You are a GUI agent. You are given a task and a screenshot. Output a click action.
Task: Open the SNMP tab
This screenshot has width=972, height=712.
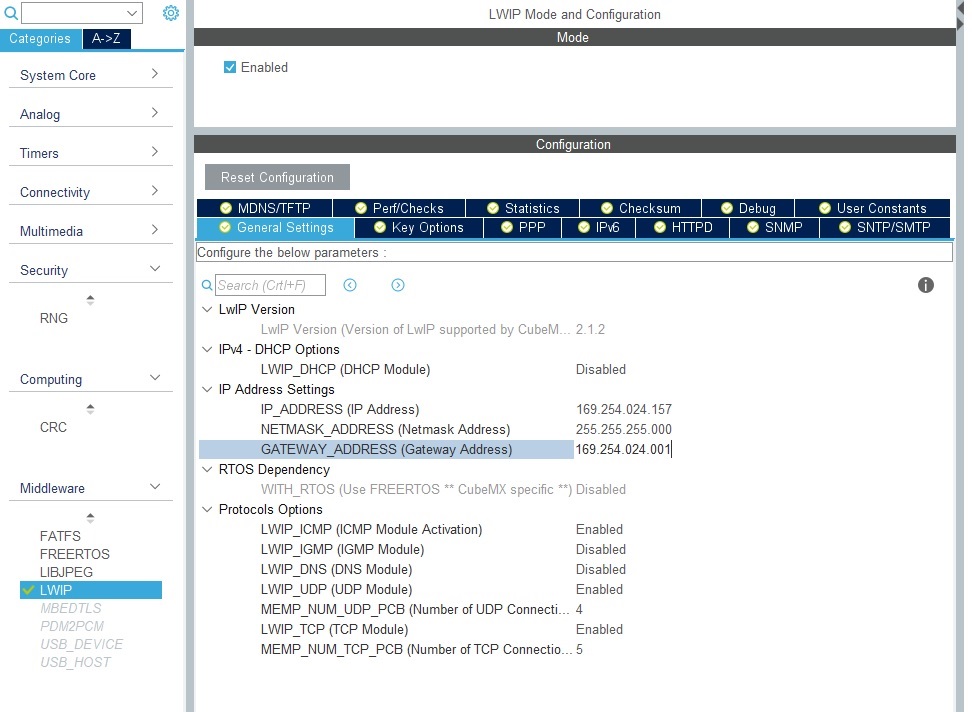[x=774, y=227]
